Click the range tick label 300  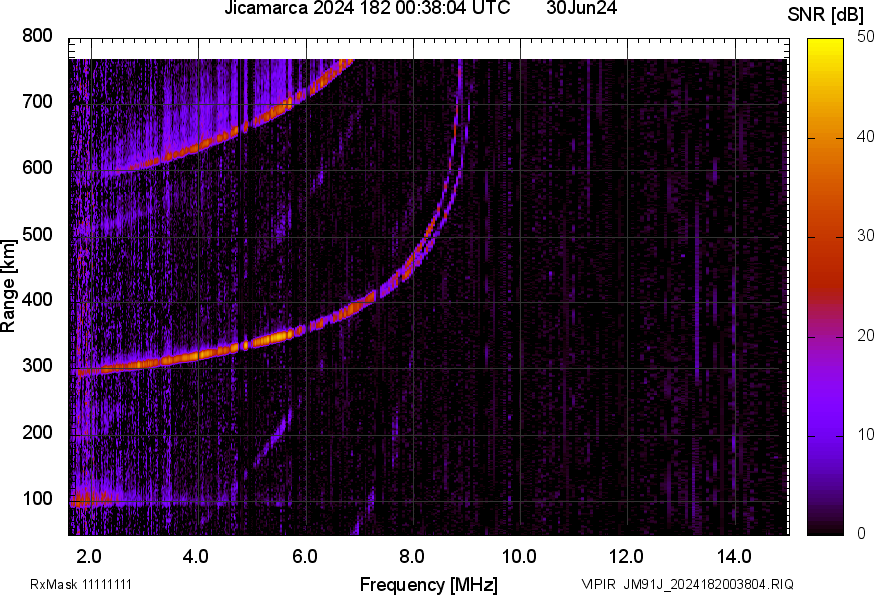[x=37, y=366]
